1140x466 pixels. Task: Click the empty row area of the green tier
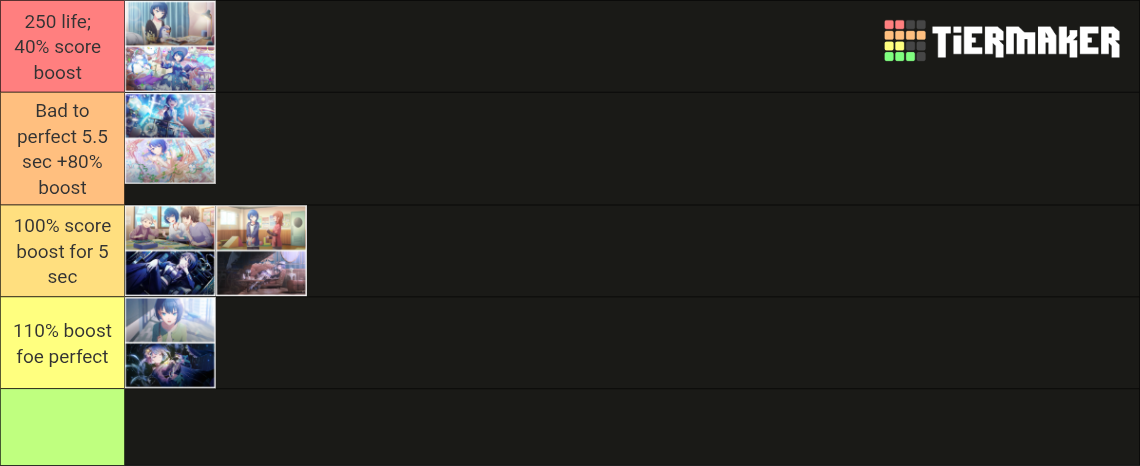[632, 427]
